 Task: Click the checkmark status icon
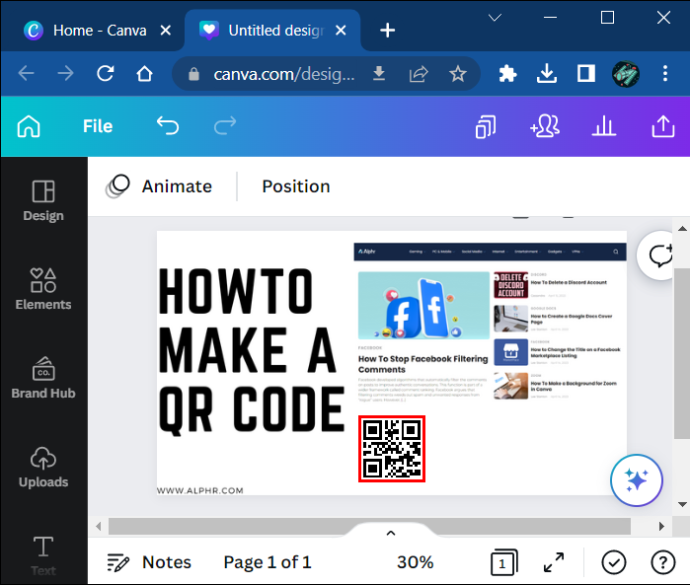(614, 562)
